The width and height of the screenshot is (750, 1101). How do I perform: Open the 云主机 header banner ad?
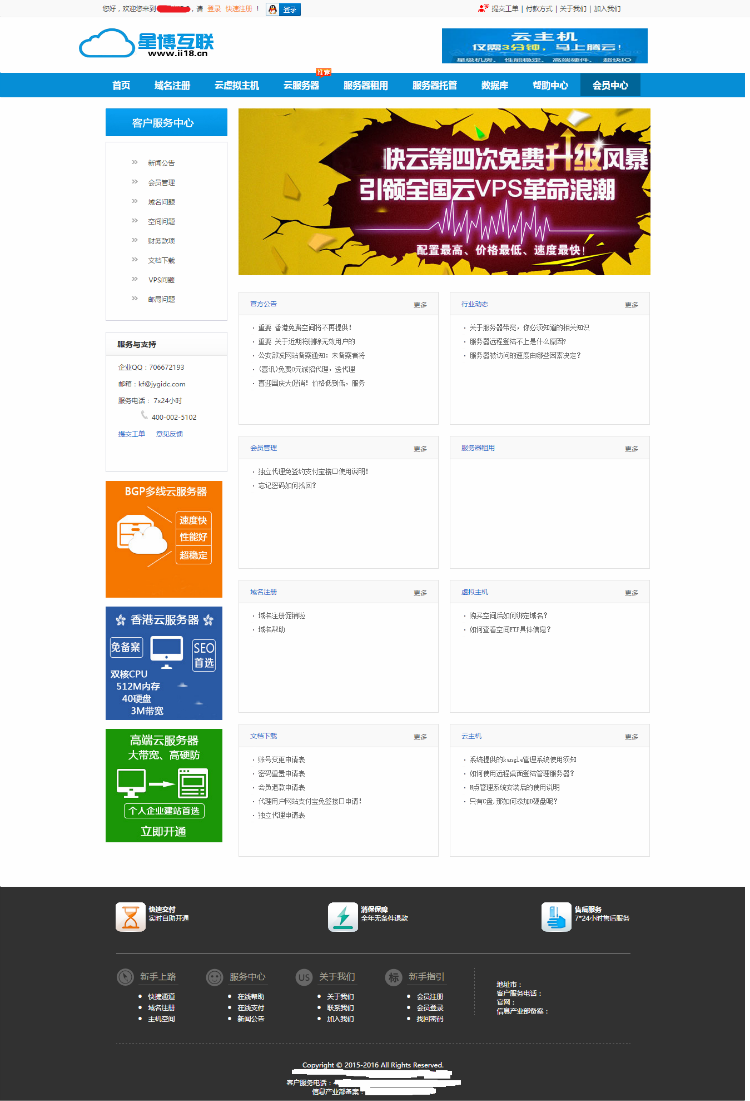(544, 46)
